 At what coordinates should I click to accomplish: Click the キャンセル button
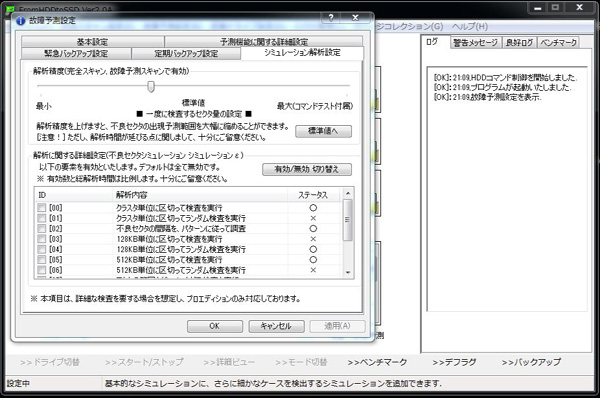(276, 326)
